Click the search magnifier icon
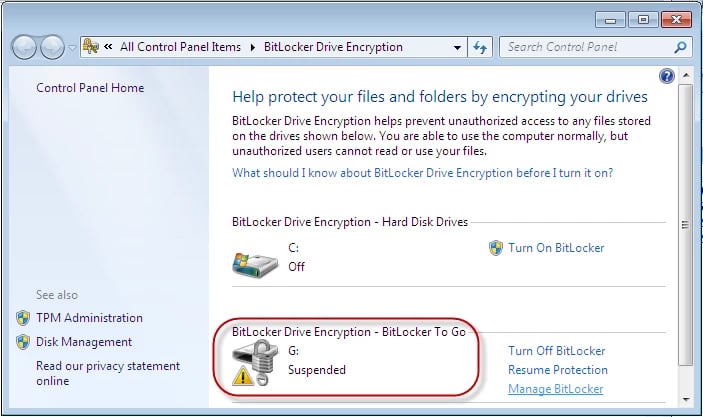703x417 pixels. click(680, 47)
